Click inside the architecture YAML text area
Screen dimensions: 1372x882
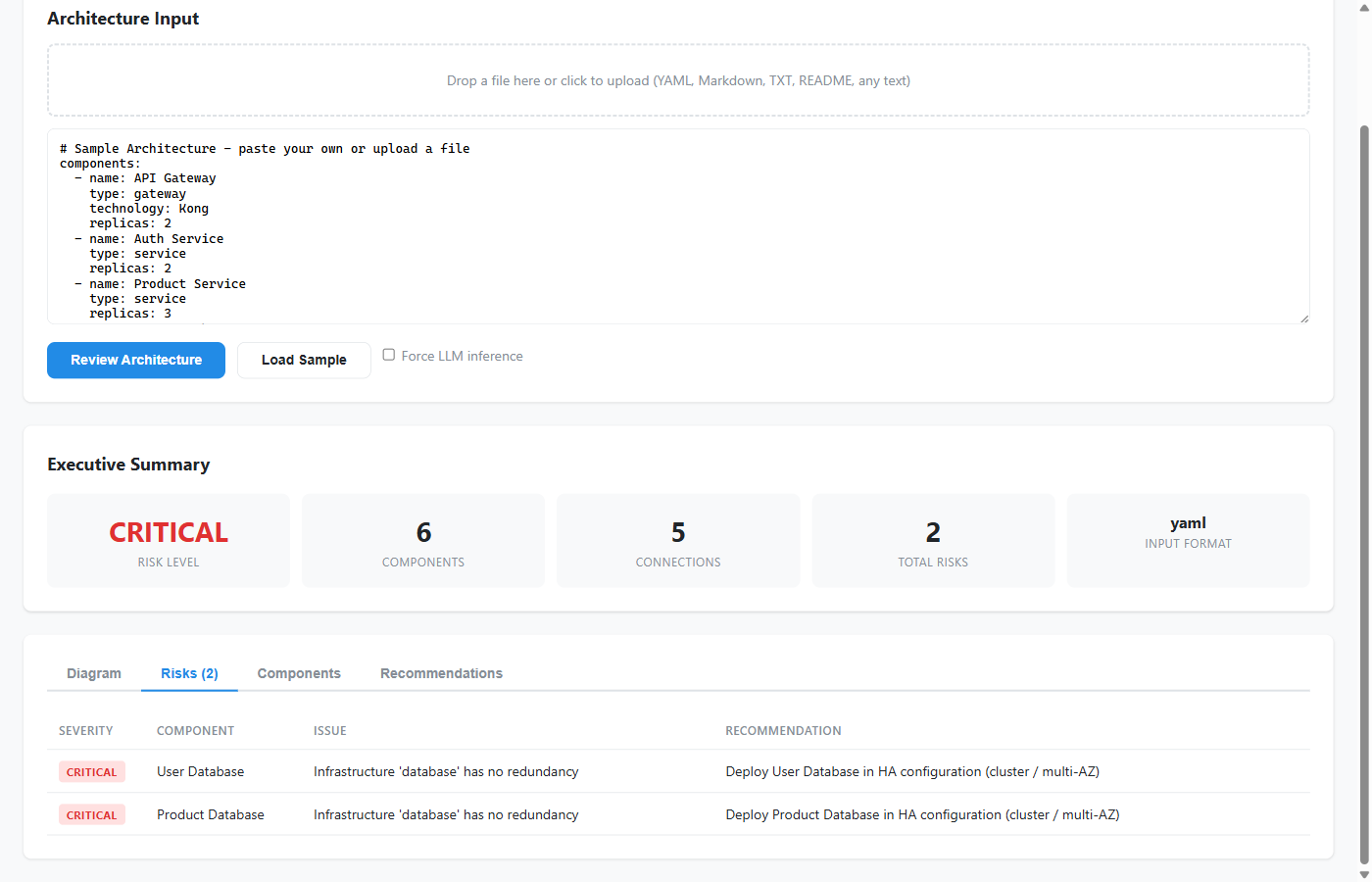pyautogui.click(x=678, y=226)
